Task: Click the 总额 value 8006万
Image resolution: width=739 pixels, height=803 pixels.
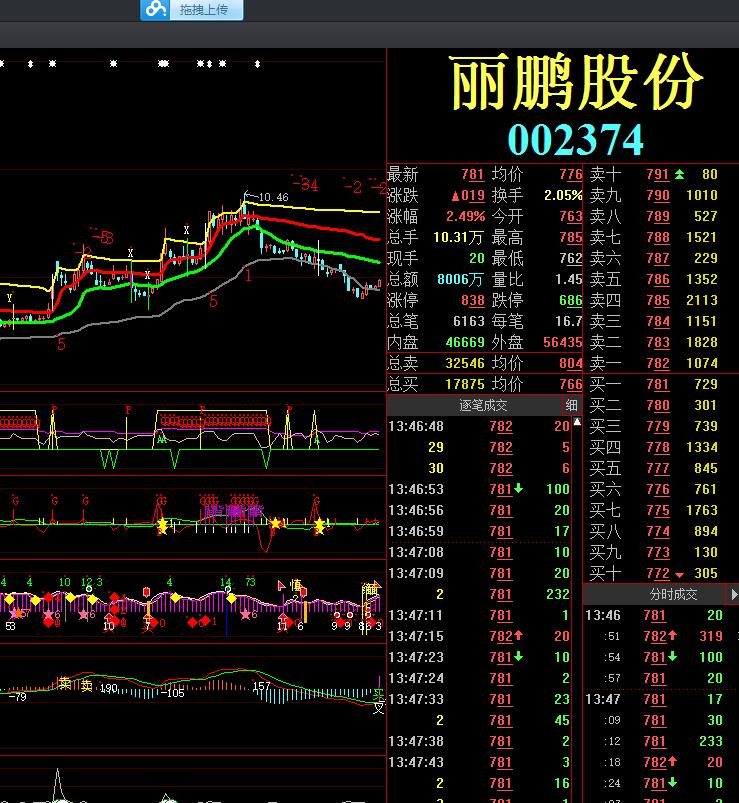Action: (460, 279)
